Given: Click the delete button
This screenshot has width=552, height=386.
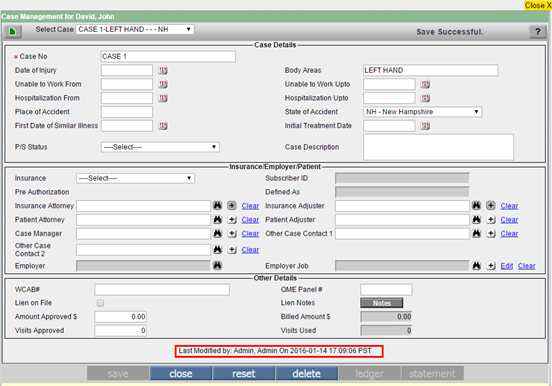Looking at the screenshot, I should click(x=307, y=373).
